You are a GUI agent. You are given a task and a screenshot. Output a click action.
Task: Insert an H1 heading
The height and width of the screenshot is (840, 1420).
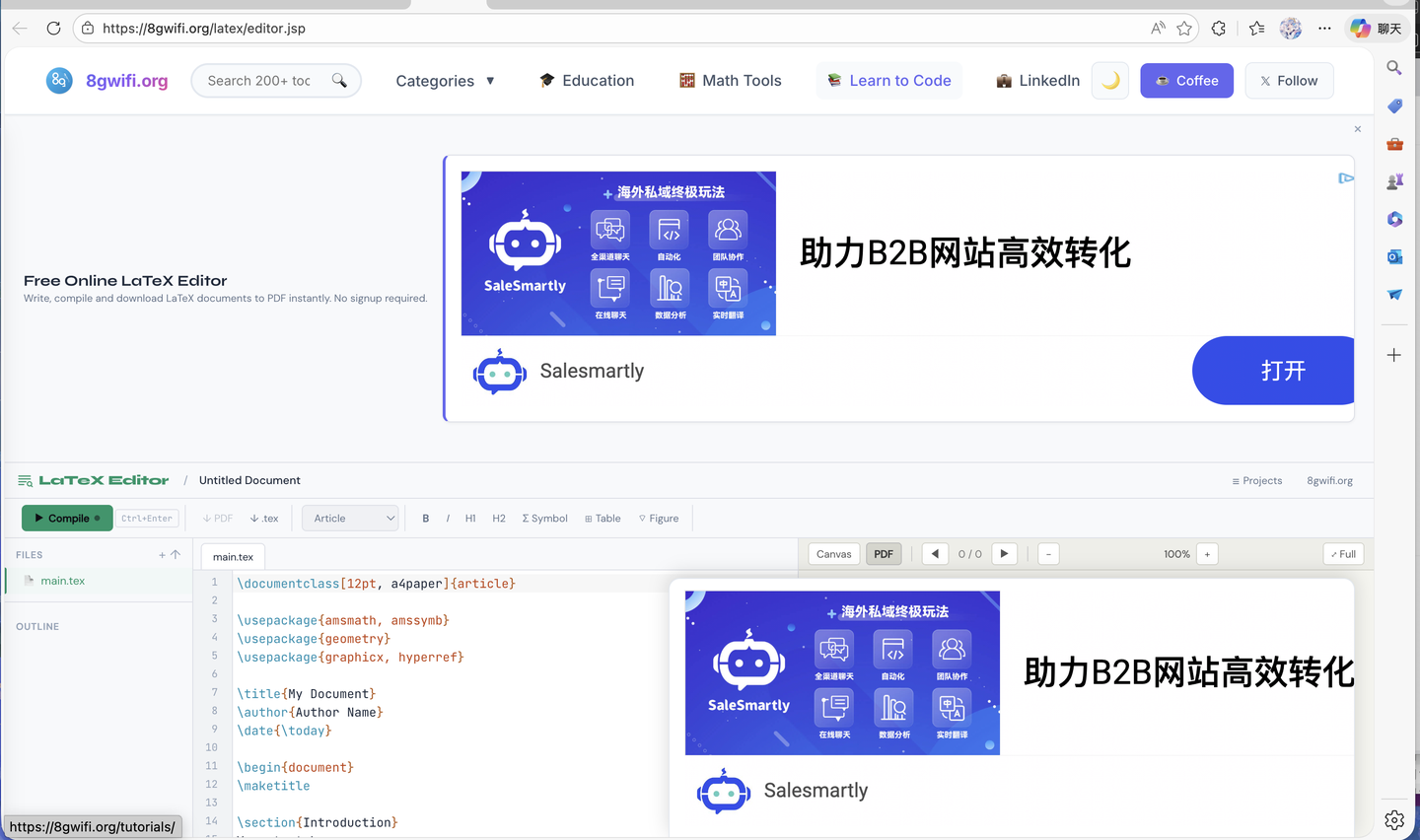[470, 519]
